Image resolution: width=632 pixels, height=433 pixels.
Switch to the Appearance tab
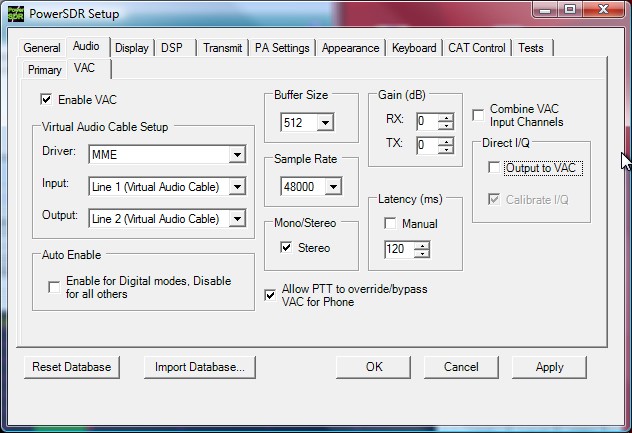coord(351,48)
